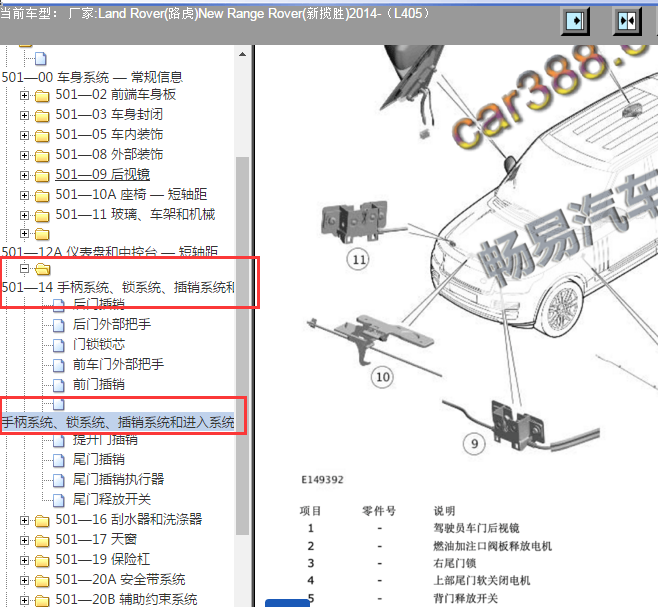Open the 后门外部把手 document
Screen dimensions: 658x607
[x=112, y=324]
